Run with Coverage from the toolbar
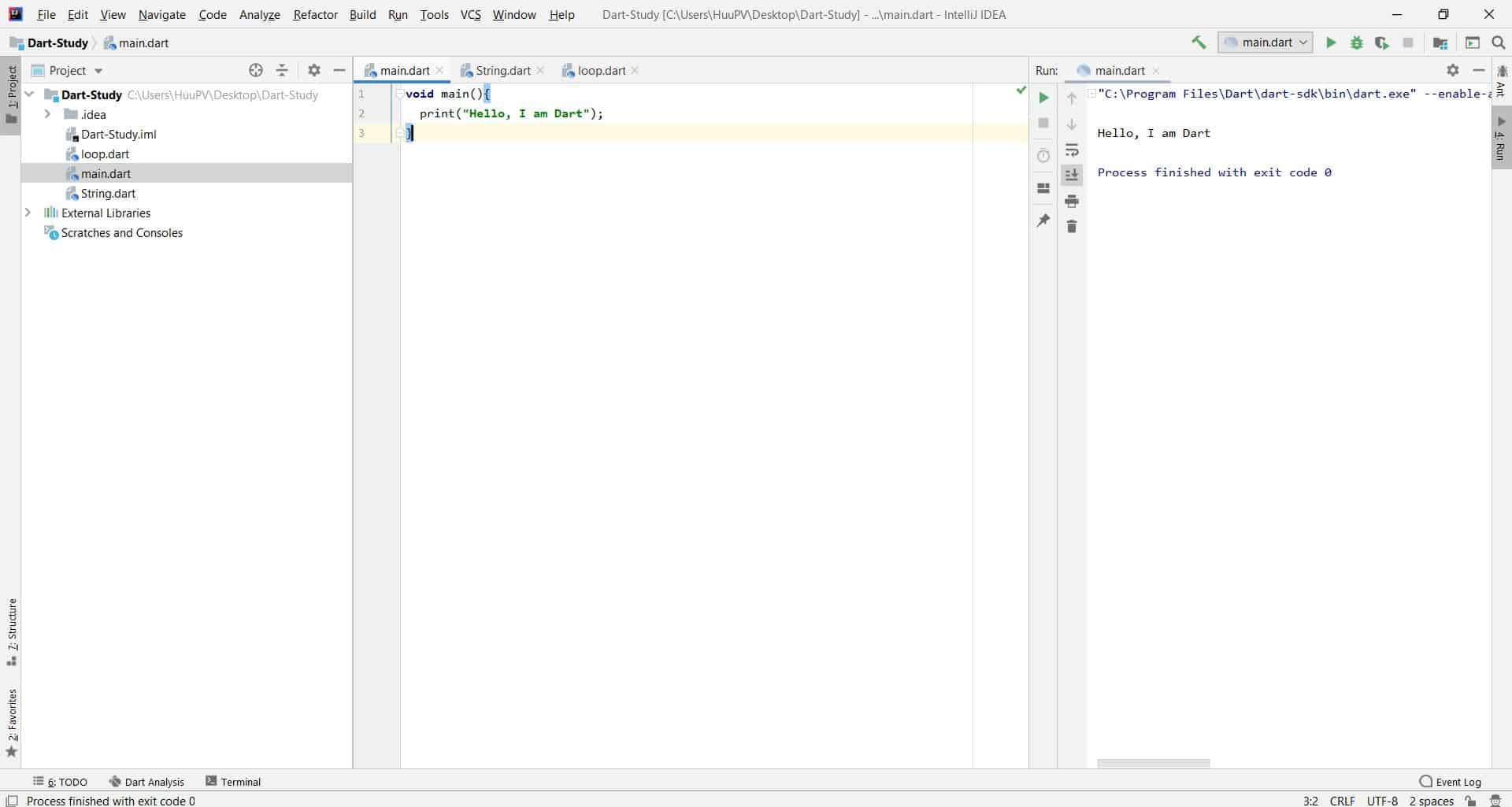 (x=1382, y=43)
